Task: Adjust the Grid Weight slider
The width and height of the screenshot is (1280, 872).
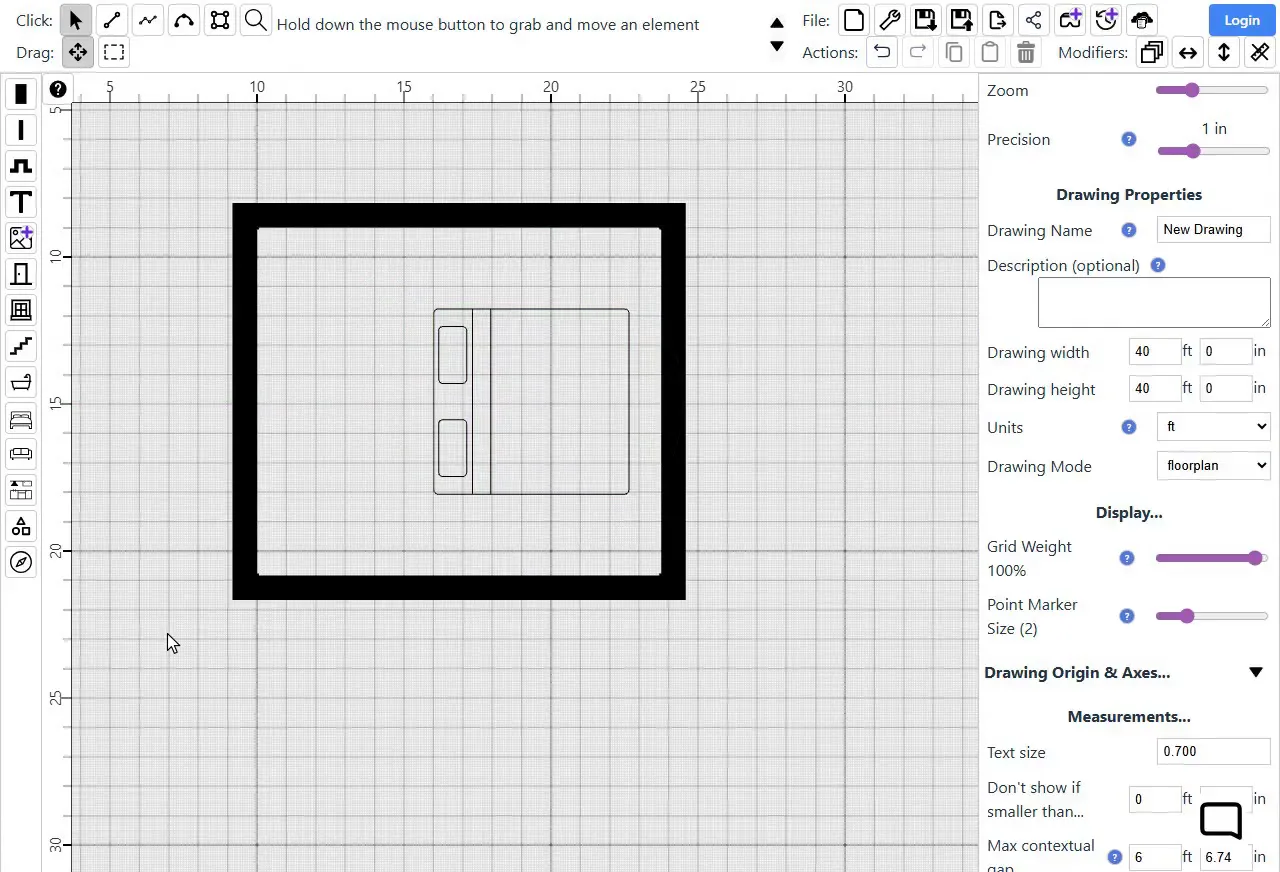Action: 1212,558
